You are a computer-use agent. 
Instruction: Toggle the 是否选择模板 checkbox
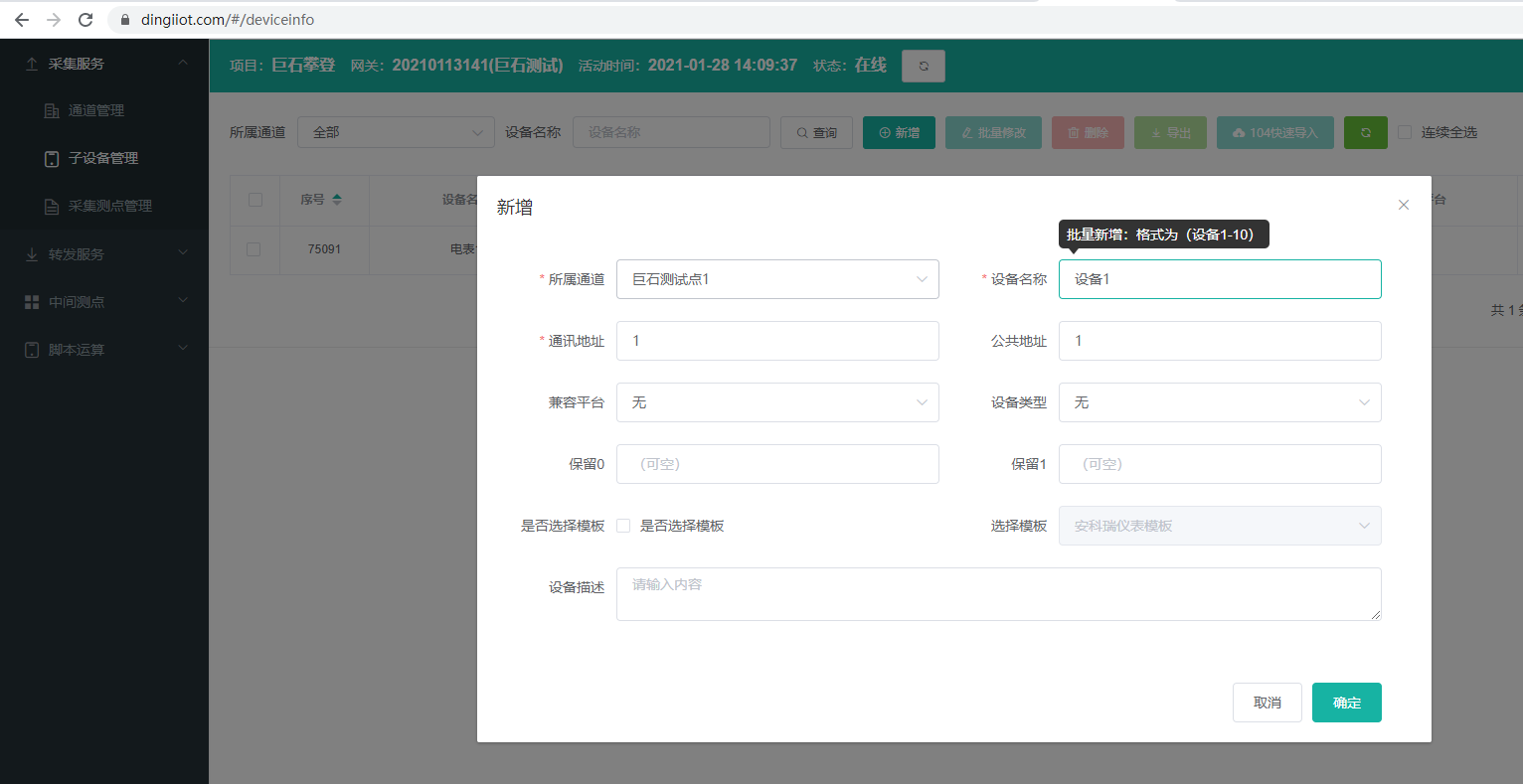tap(623, 526)
